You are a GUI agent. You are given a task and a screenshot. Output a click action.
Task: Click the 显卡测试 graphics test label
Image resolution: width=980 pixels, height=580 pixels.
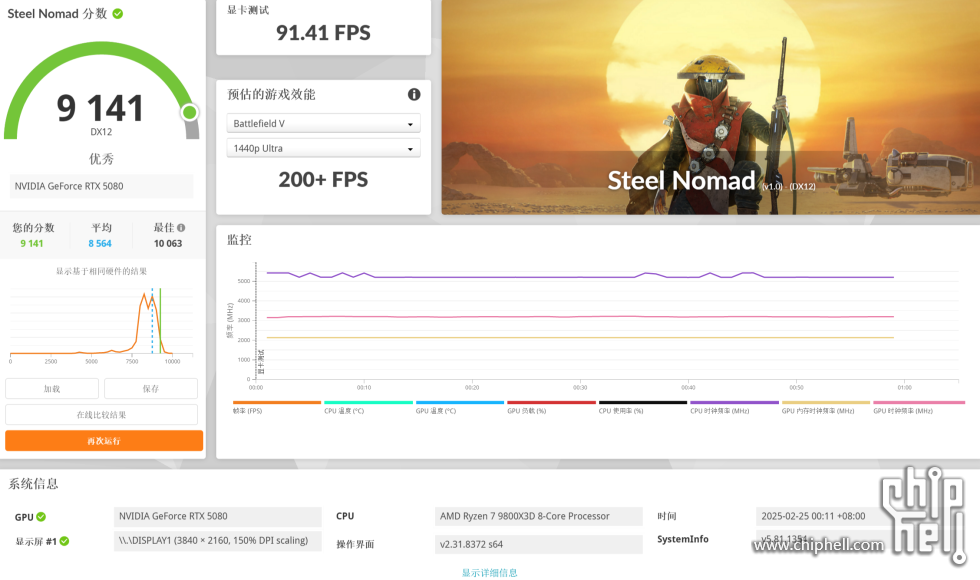click(248, 10)
